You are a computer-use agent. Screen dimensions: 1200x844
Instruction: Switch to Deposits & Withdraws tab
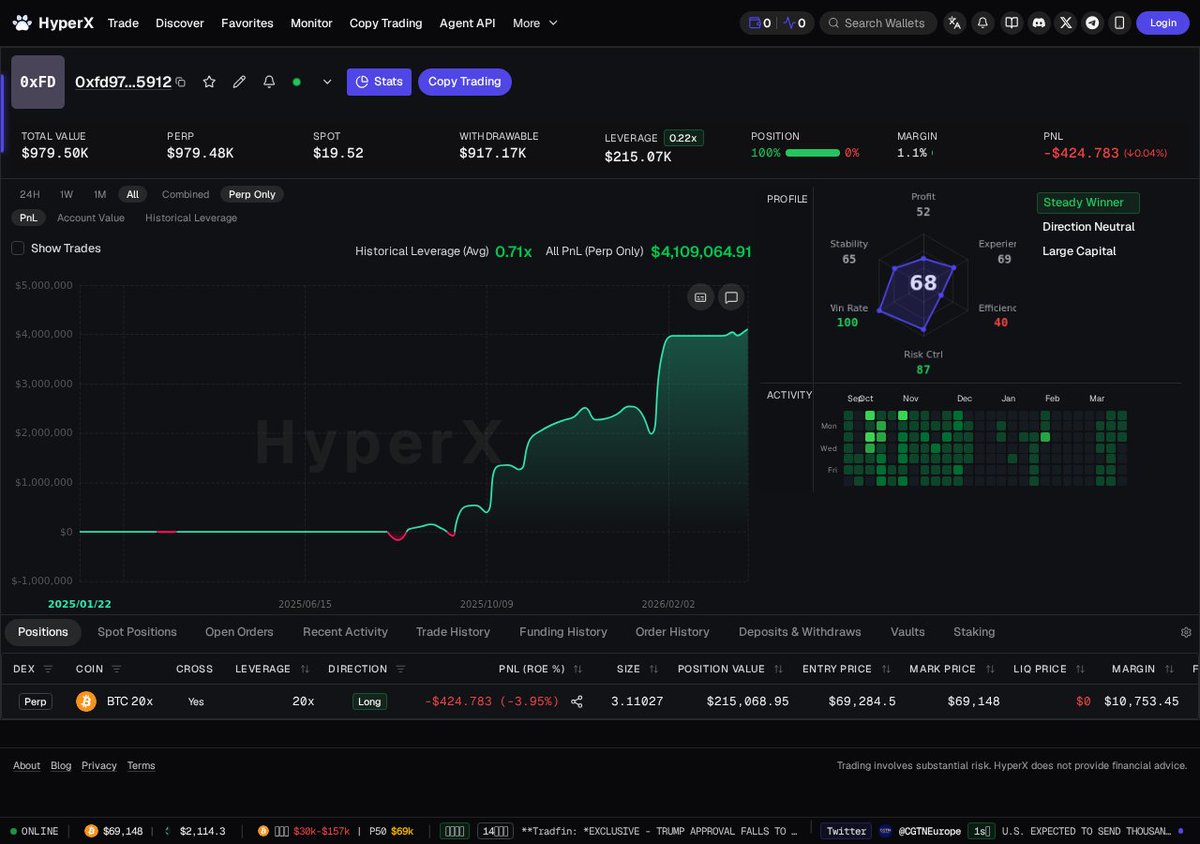800,632
